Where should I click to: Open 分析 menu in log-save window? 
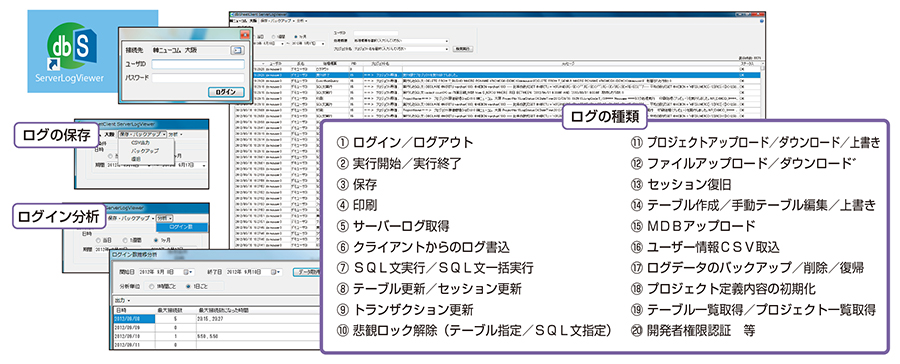click(x=175, y=134)
